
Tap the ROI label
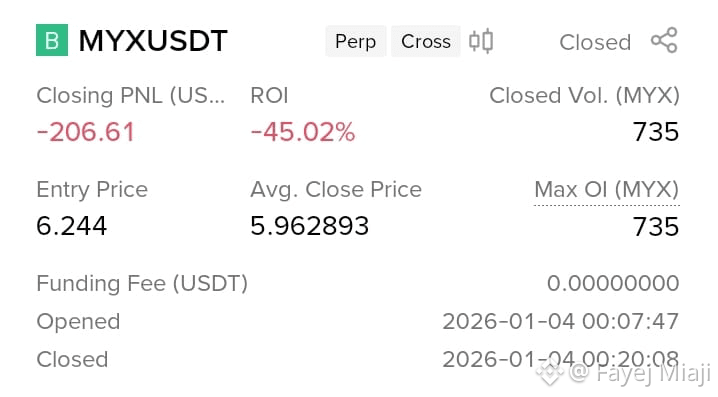pyautogui.click(x=269, y=96)
